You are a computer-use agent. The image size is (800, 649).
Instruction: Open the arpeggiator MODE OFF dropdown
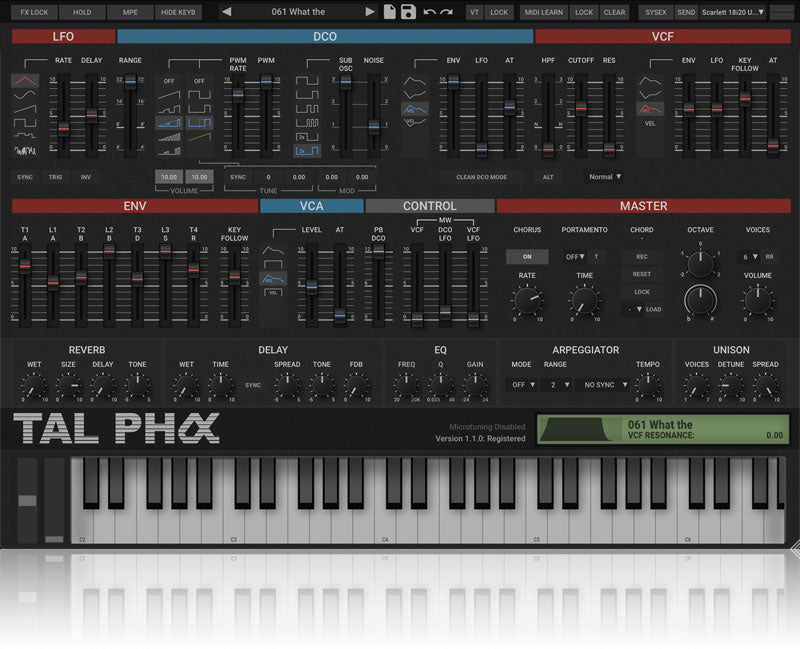[x=523, y=384]
